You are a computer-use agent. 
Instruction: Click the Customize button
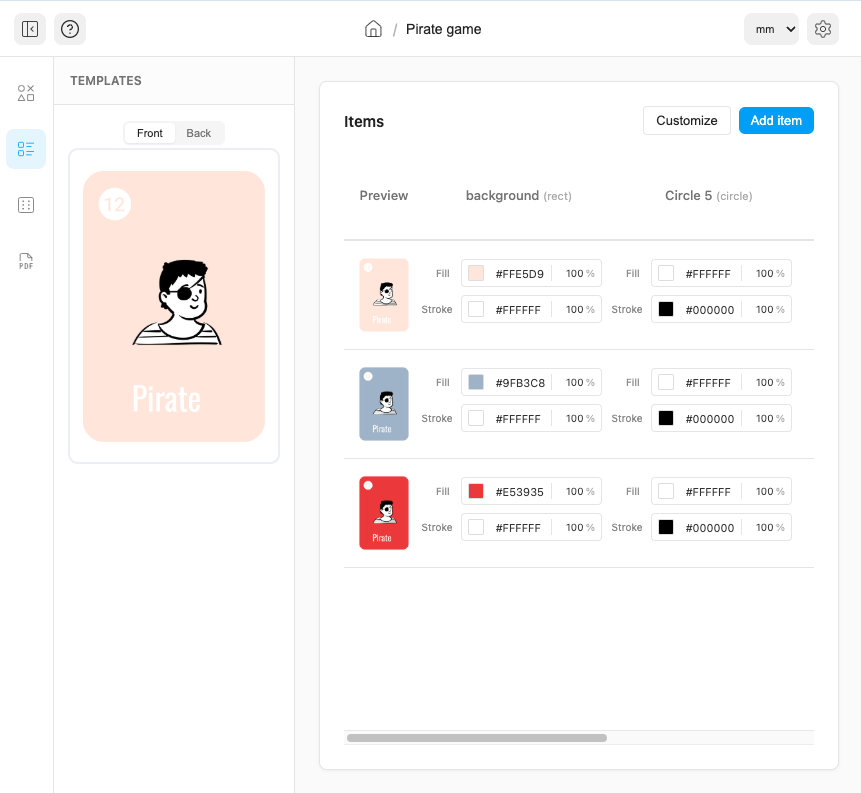(686, 120)
